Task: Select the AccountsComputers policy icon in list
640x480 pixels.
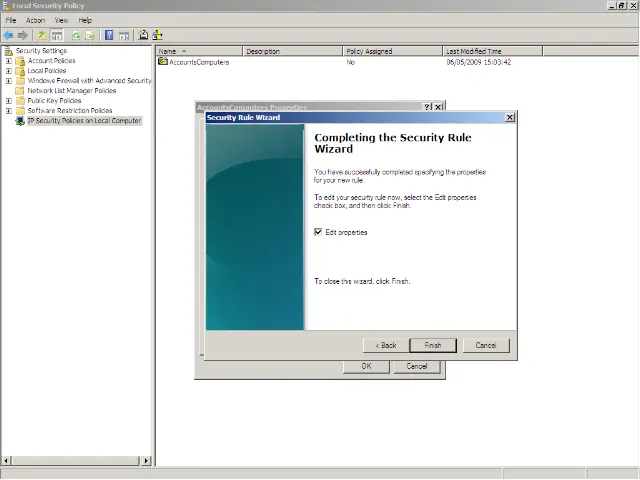Action: tap(163, 62)
